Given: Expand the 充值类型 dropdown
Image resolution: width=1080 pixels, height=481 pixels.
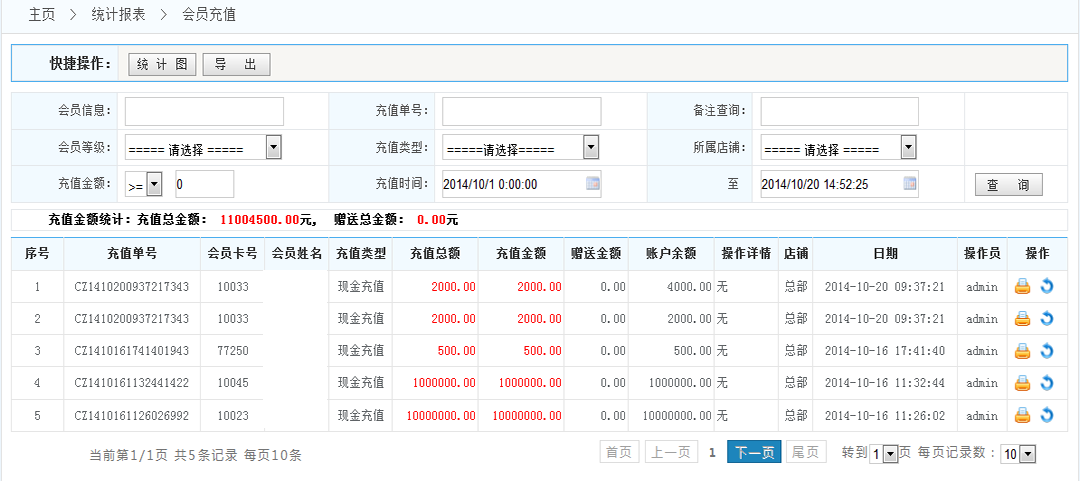Looking at the screenshot, I should (590, 148).
